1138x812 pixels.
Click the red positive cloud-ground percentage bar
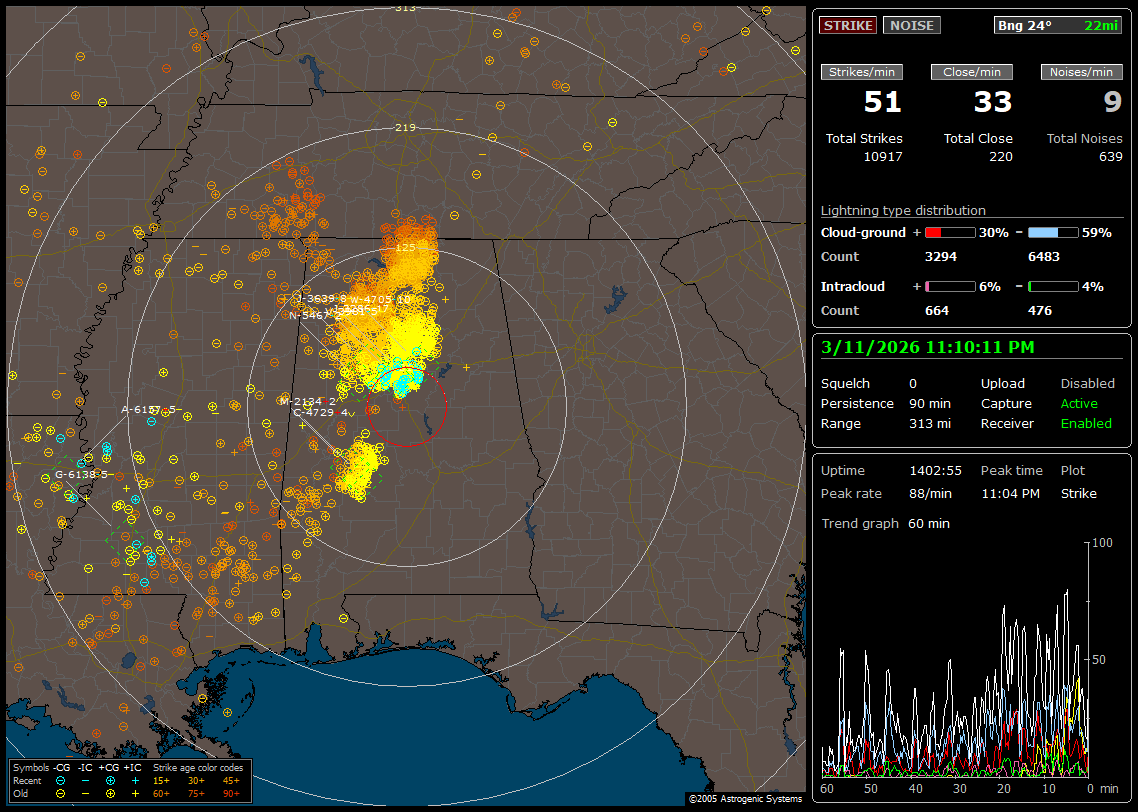point(950,232)
